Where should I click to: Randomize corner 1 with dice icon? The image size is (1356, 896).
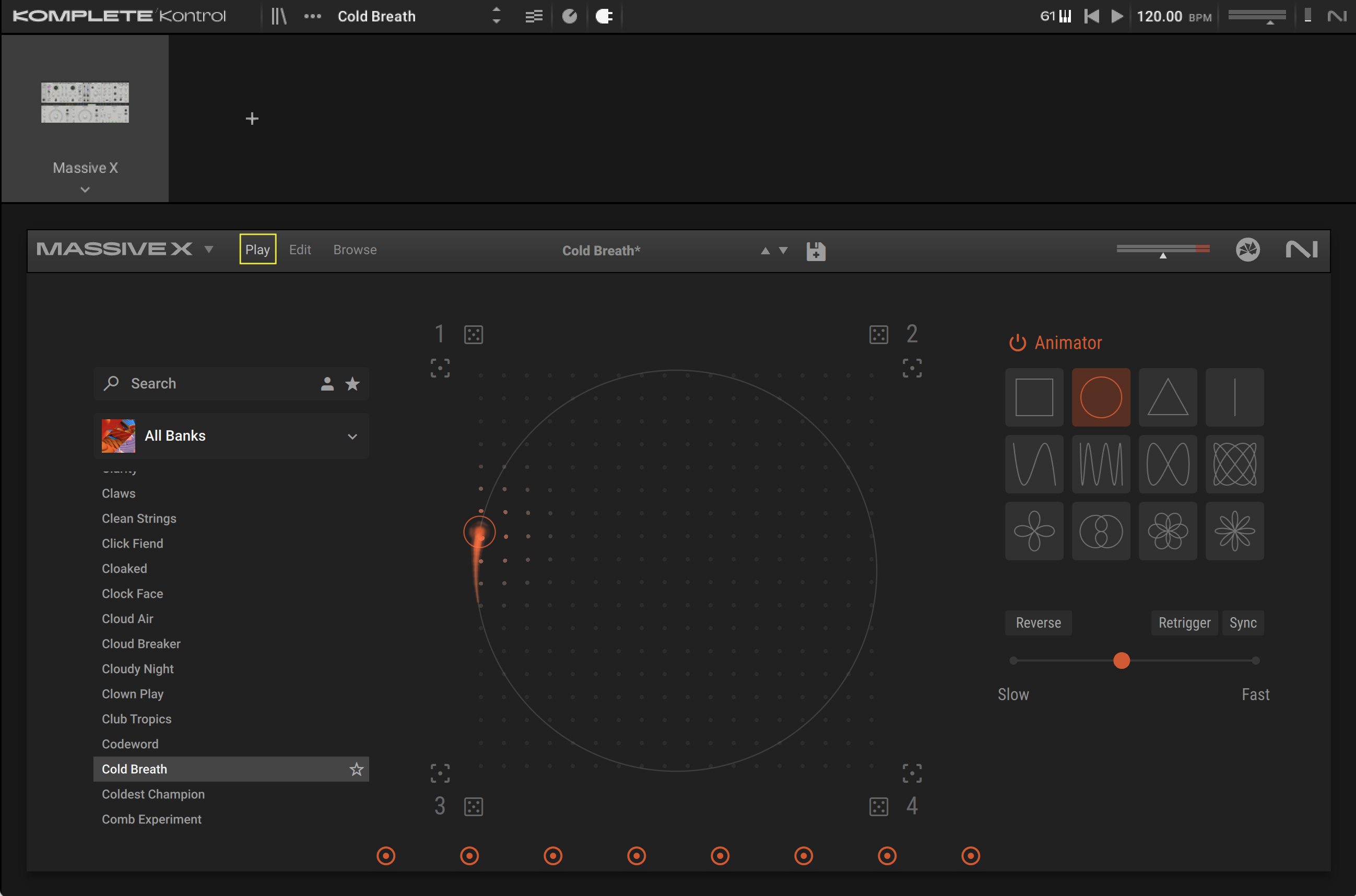(474, 335)
